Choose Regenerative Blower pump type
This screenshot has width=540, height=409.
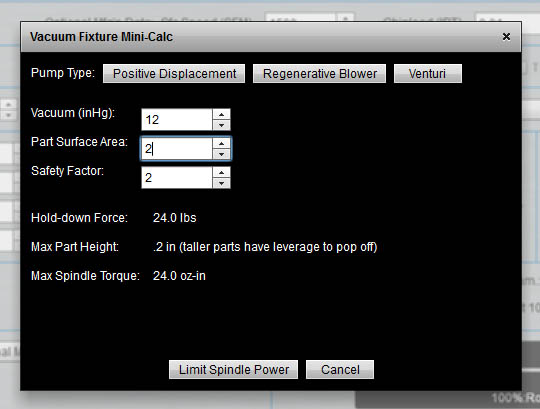tap(319, 73)
